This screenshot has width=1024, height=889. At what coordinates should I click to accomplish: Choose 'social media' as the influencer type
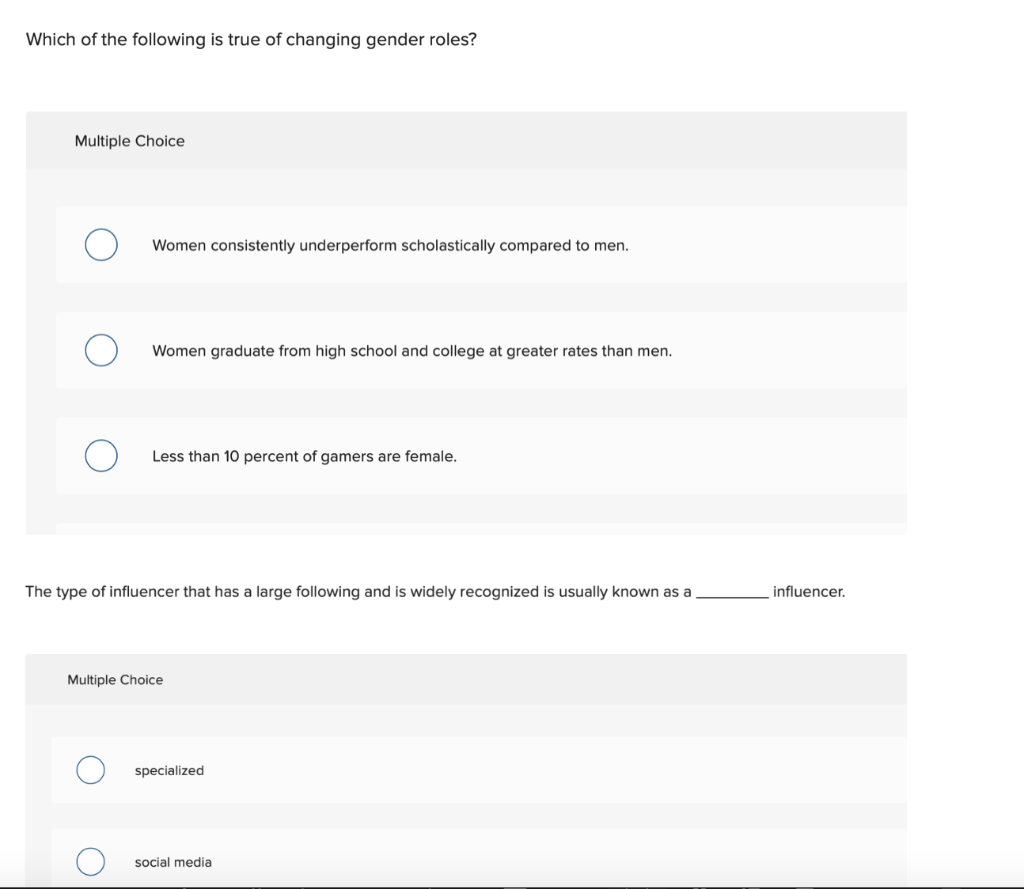[x=90, y=861]
